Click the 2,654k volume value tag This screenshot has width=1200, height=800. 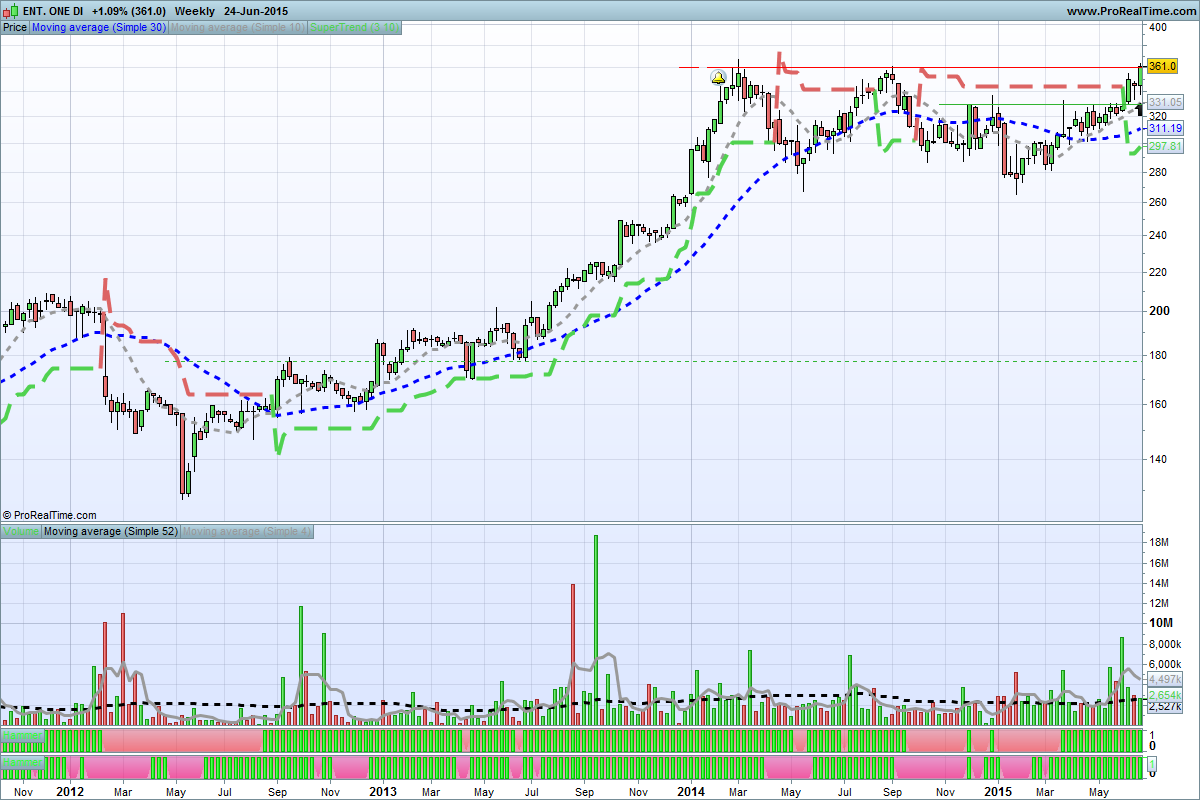(x=1165, y=694)
